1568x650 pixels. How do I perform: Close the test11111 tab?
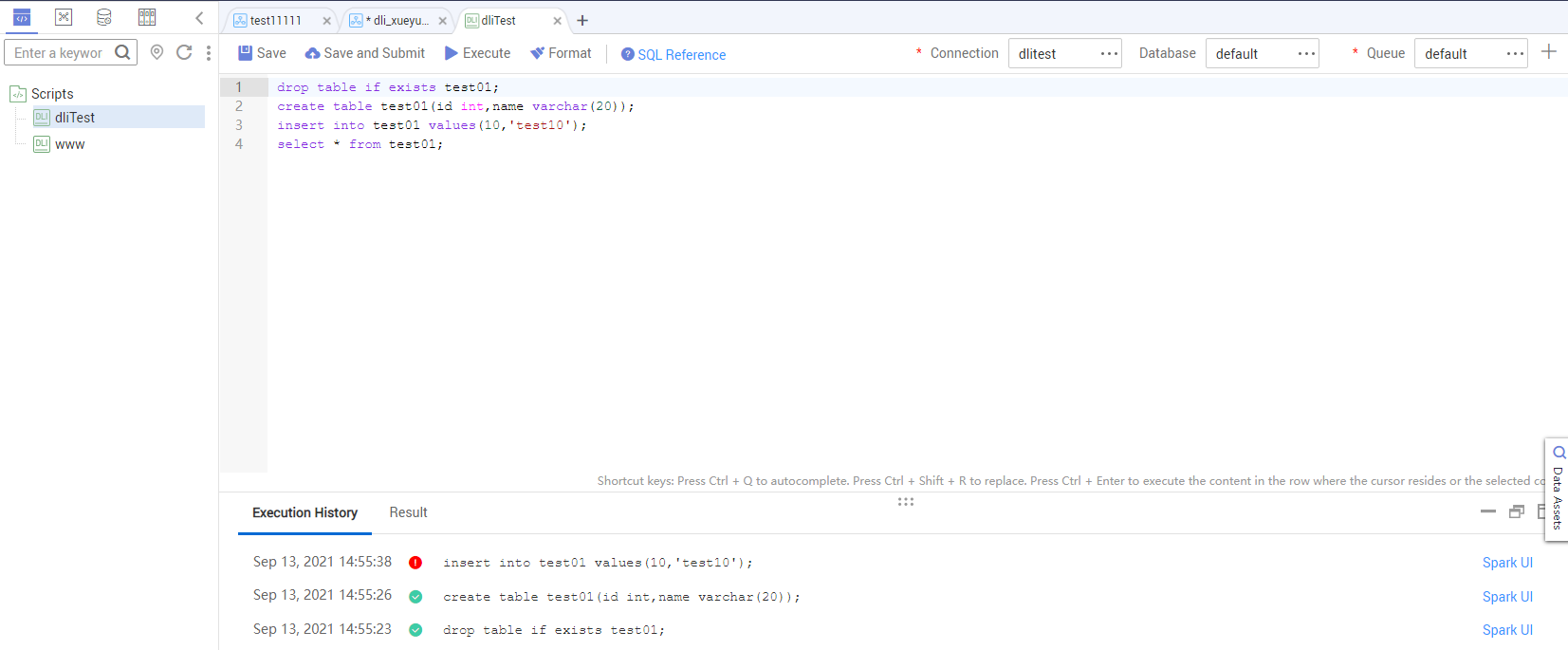[327, 21]
